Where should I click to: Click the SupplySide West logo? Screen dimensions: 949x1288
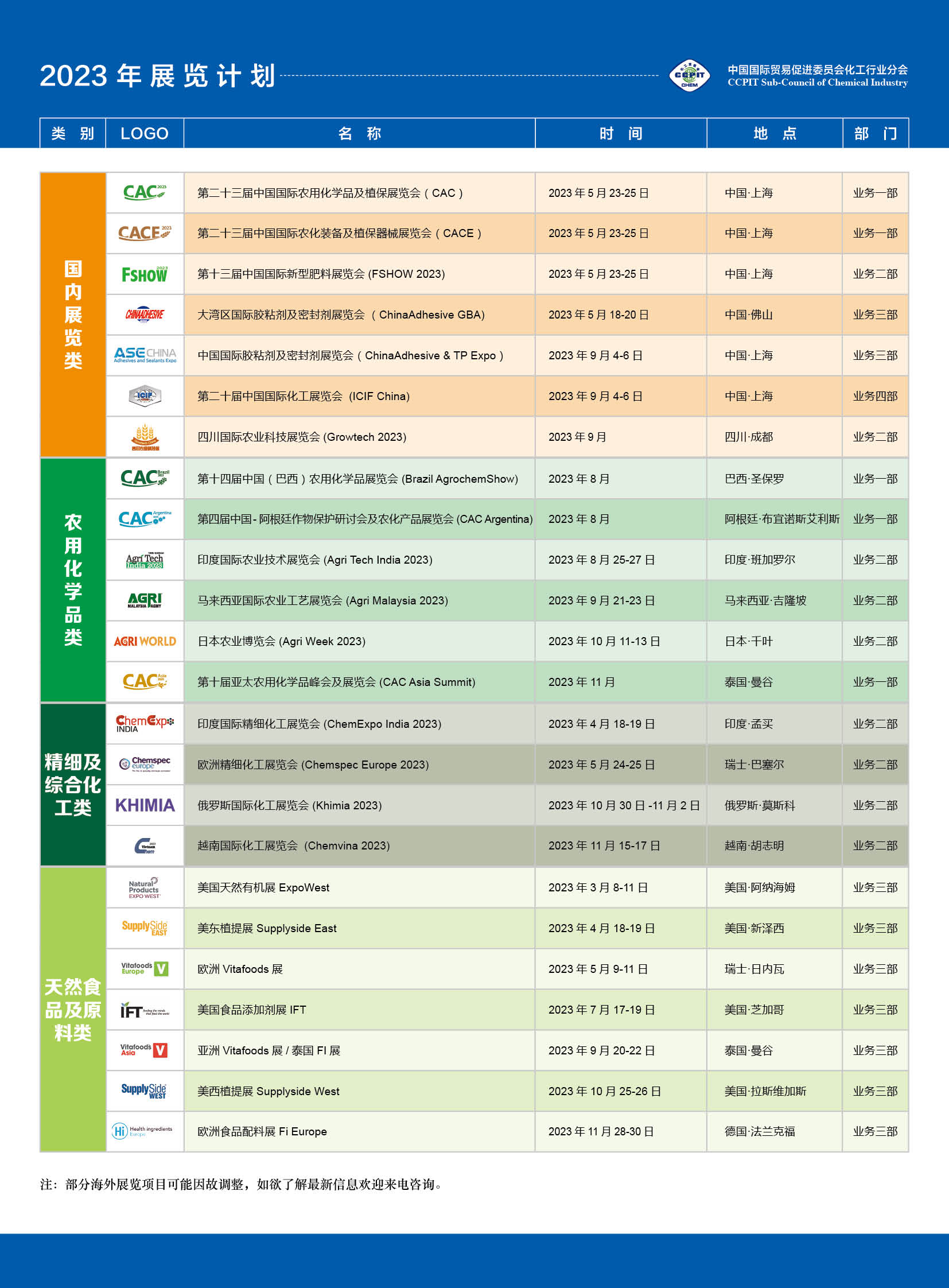click(145, 1091)
